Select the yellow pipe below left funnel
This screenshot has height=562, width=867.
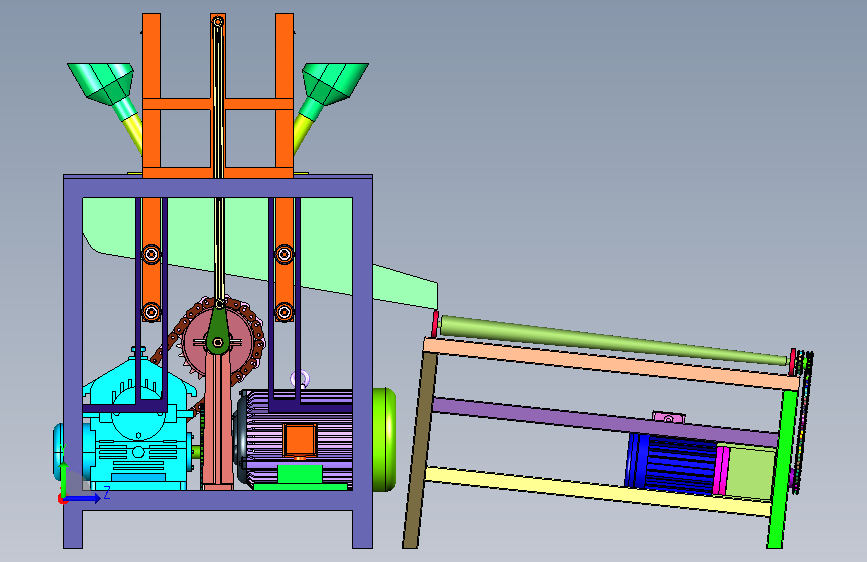(134, 133)
